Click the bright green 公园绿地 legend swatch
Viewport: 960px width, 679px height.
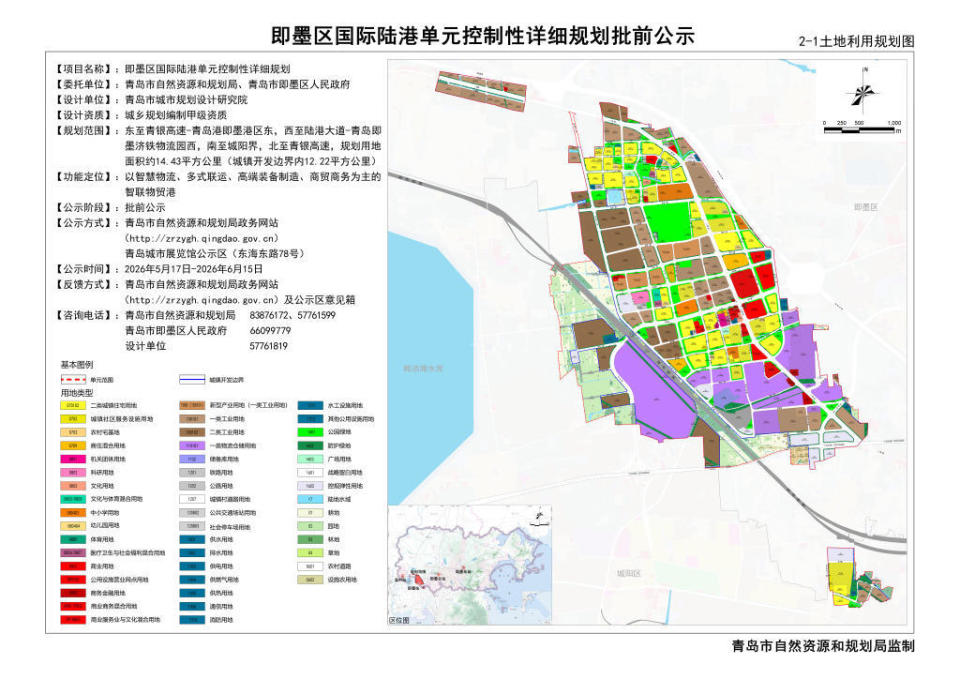[310, 432]
